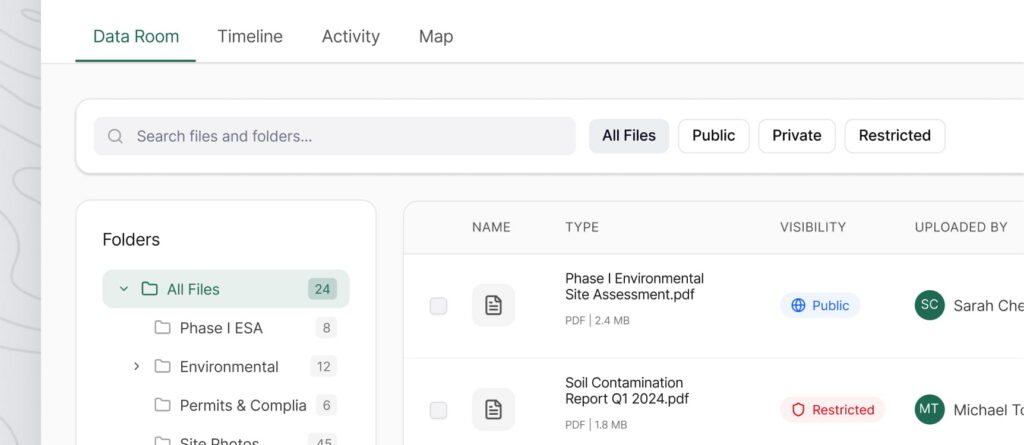Go to the Map tab
The width and height of the screenshot is (1024, 445).
435,36
